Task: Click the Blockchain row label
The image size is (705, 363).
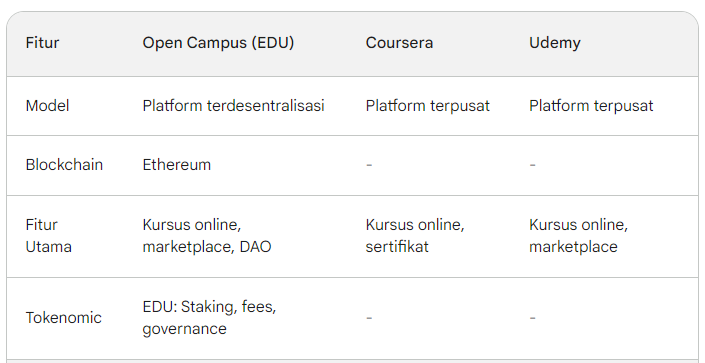Action: (64, 165)
